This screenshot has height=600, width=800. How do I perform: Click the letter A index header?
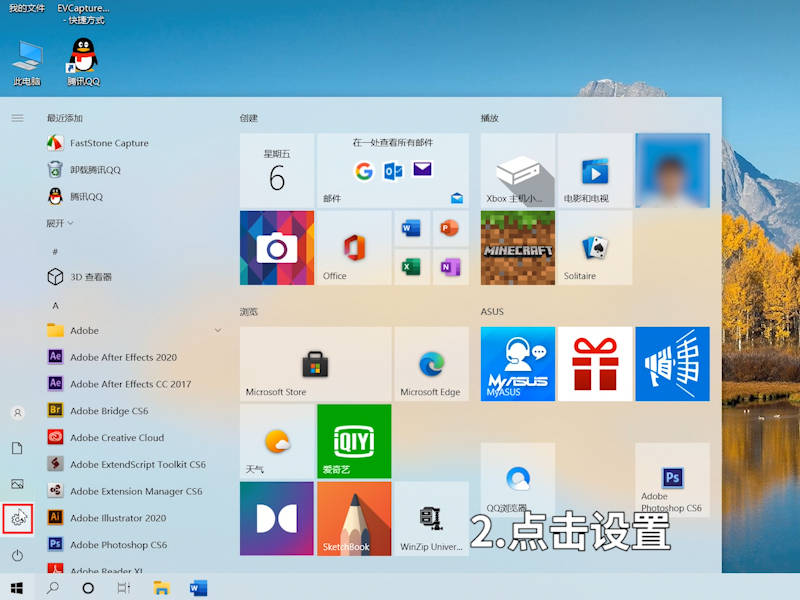(x=56, y=306)
